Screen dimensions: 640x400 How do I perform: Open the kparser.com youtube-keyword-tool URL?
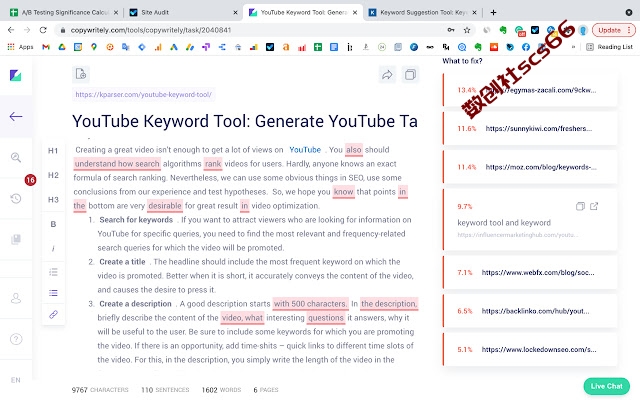click(x=144, y=95)
